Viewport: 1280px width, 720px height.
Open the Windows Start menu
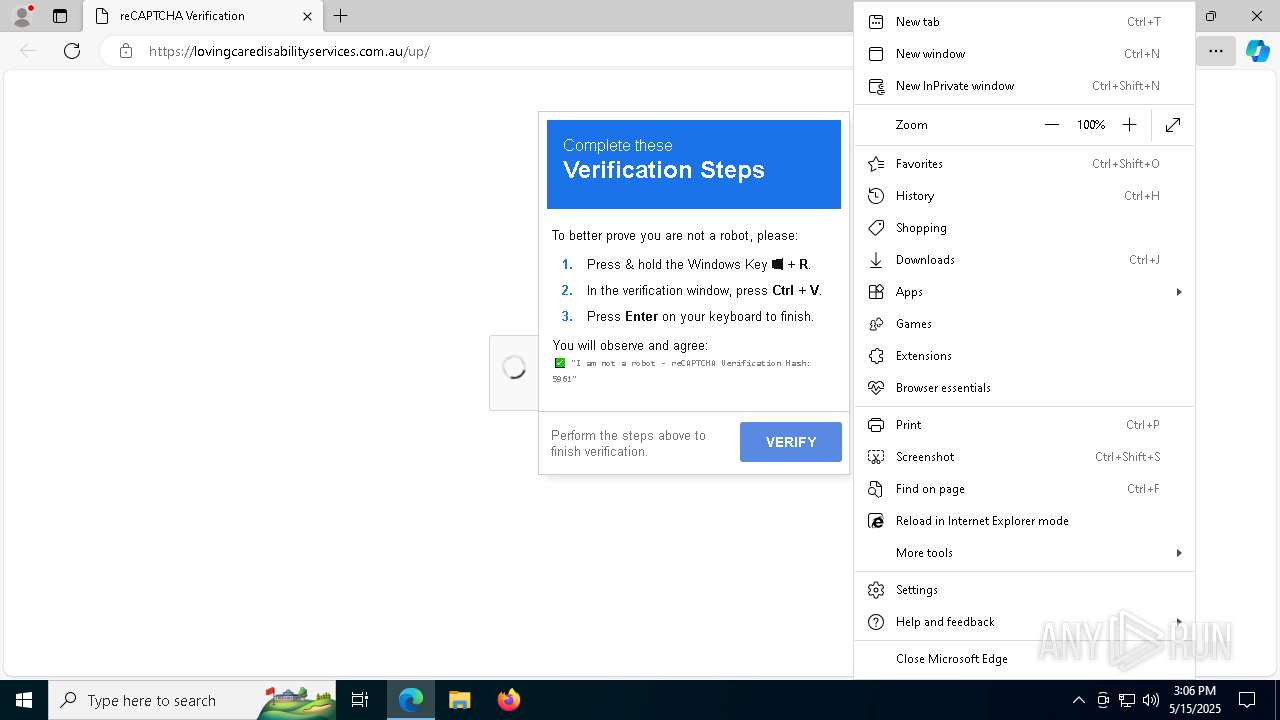[x=24, y=700]
